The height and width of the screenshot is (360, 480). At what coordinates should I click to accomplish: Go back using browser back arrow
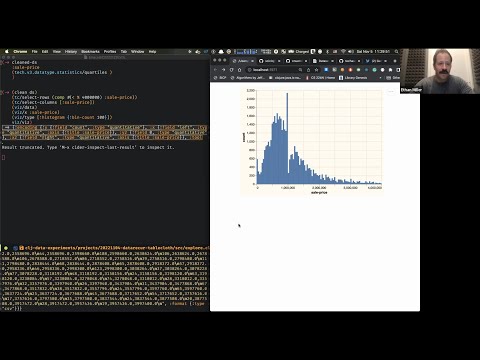(x=215, y=70)
